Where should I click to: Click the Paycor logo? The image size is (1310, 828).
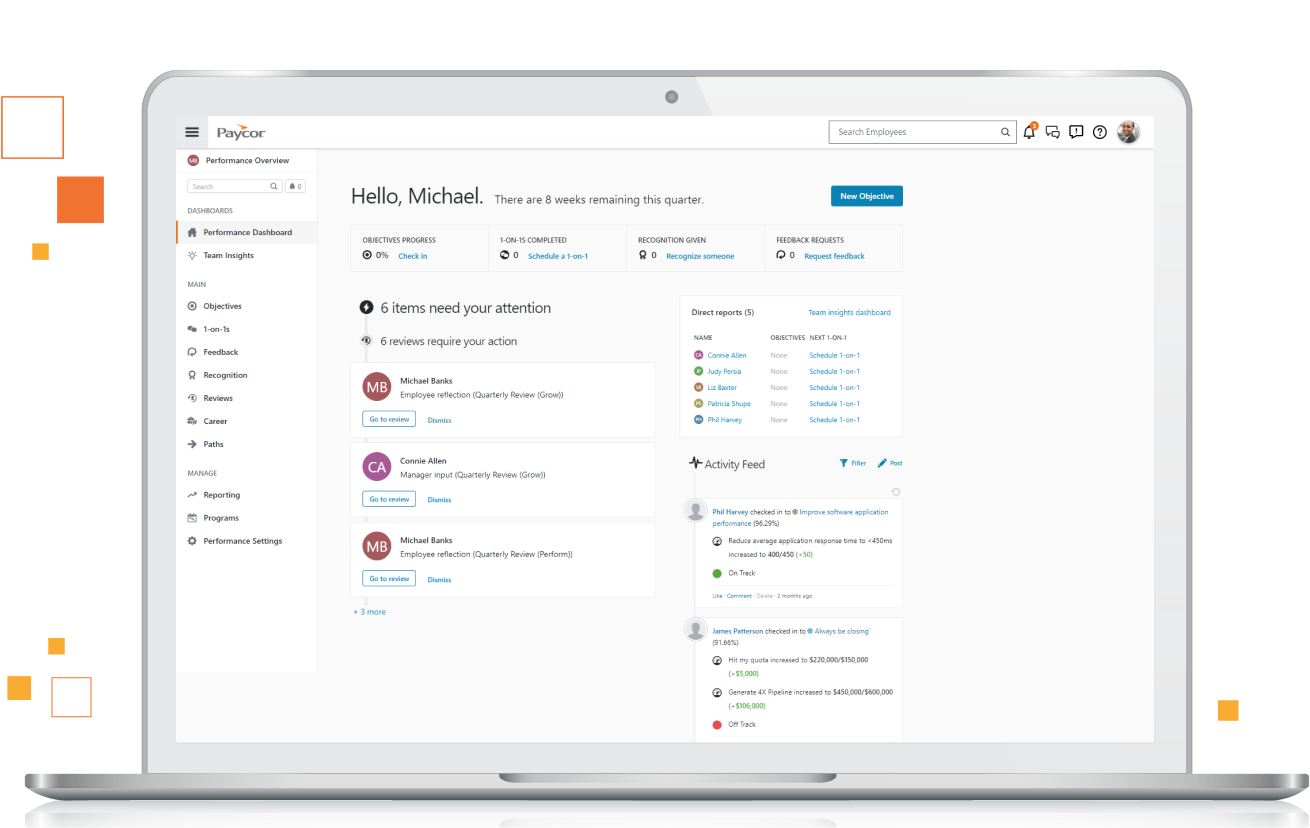coord(241,132)
